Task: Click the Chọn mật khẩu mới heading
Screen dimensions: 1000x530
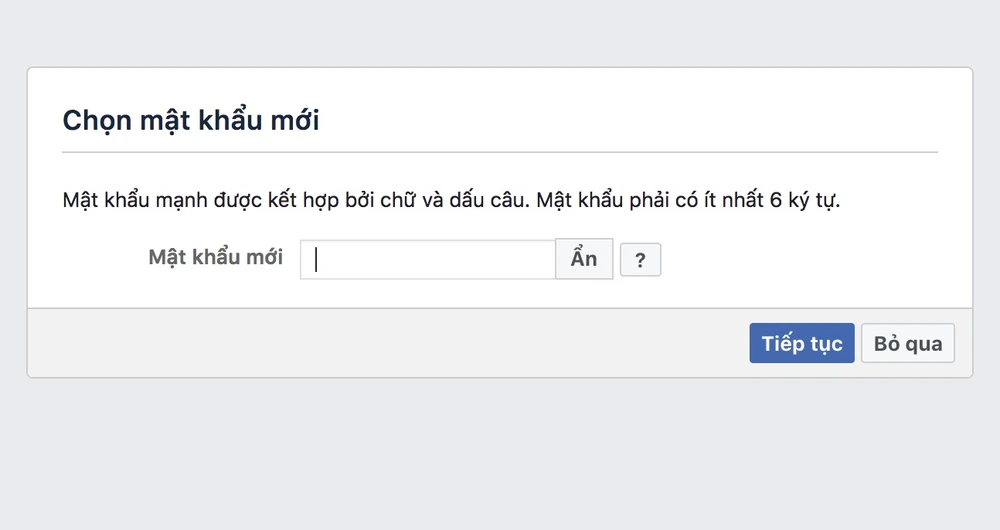Action: [191, 121]
